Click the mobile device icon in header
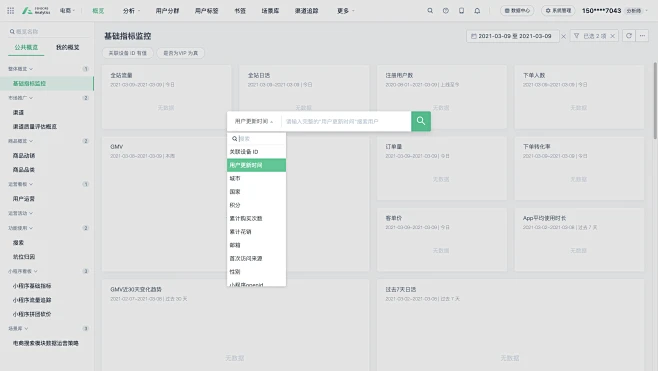The height and width of the screenshot is (371, 658). [x=462, y=10]
